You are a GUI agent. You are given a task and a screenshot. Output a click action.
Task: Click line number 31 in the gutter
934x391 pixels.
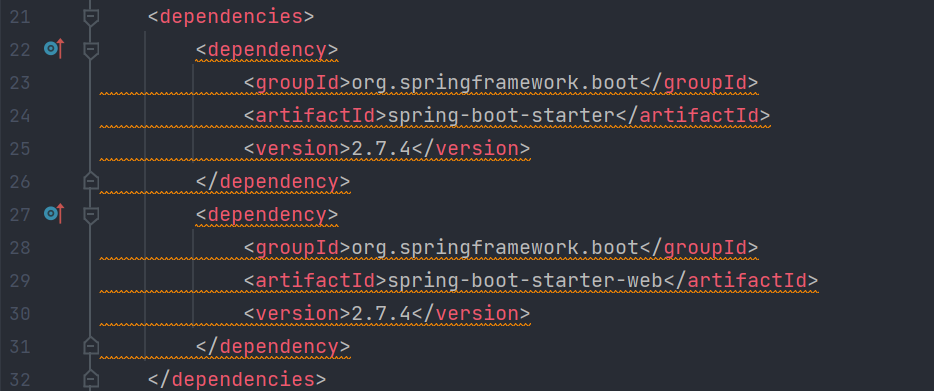coord(20,346)
